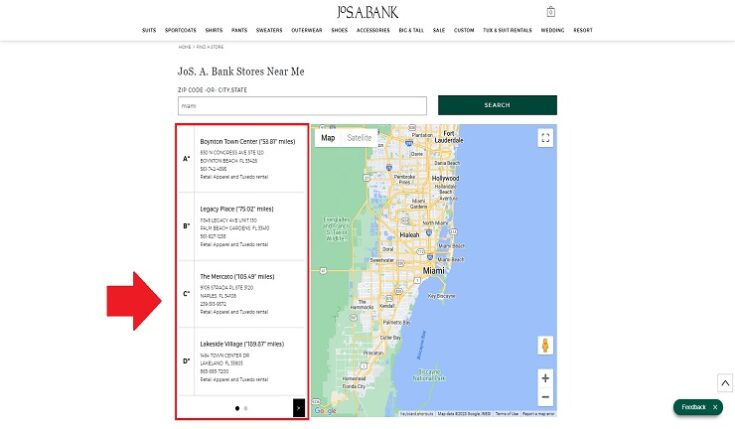The image size is (735, 429).
Task: Open the Sweaters menu
Action: coord(269,30)
